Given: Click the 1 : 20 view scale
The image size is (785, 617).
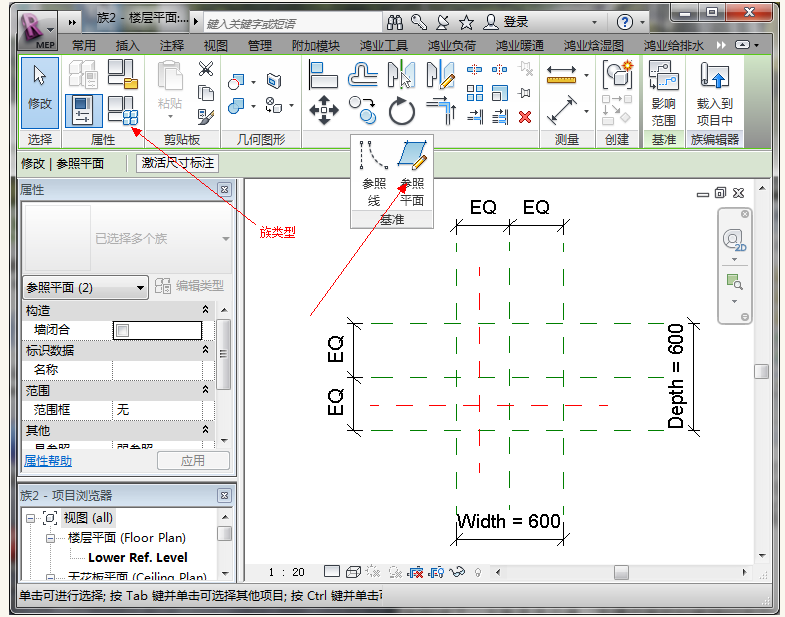Looking at the screenshot, I should 286,572.
